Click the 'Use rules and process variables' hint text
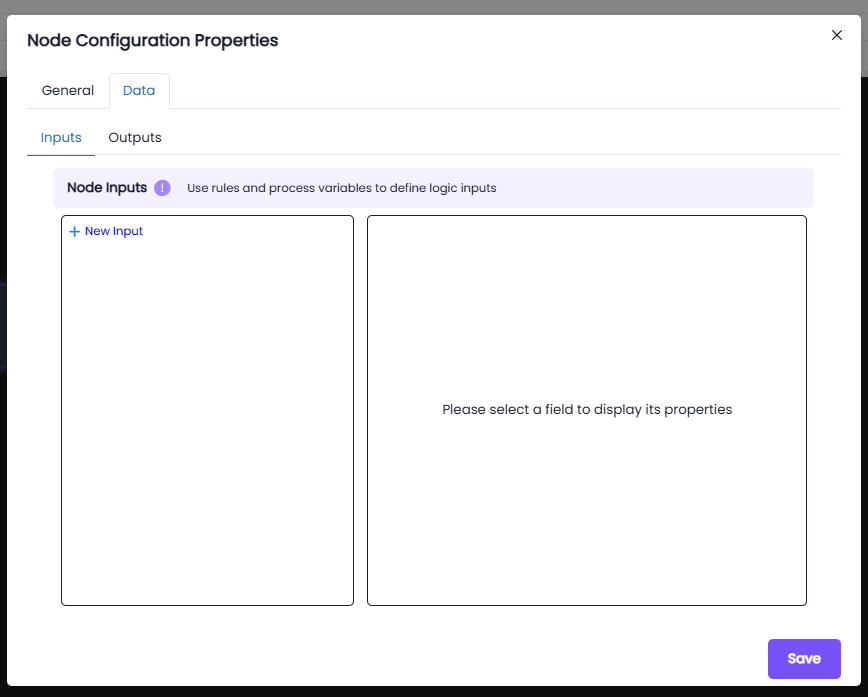This screenshot has height=697, width=868. click(x=342, y=188)
